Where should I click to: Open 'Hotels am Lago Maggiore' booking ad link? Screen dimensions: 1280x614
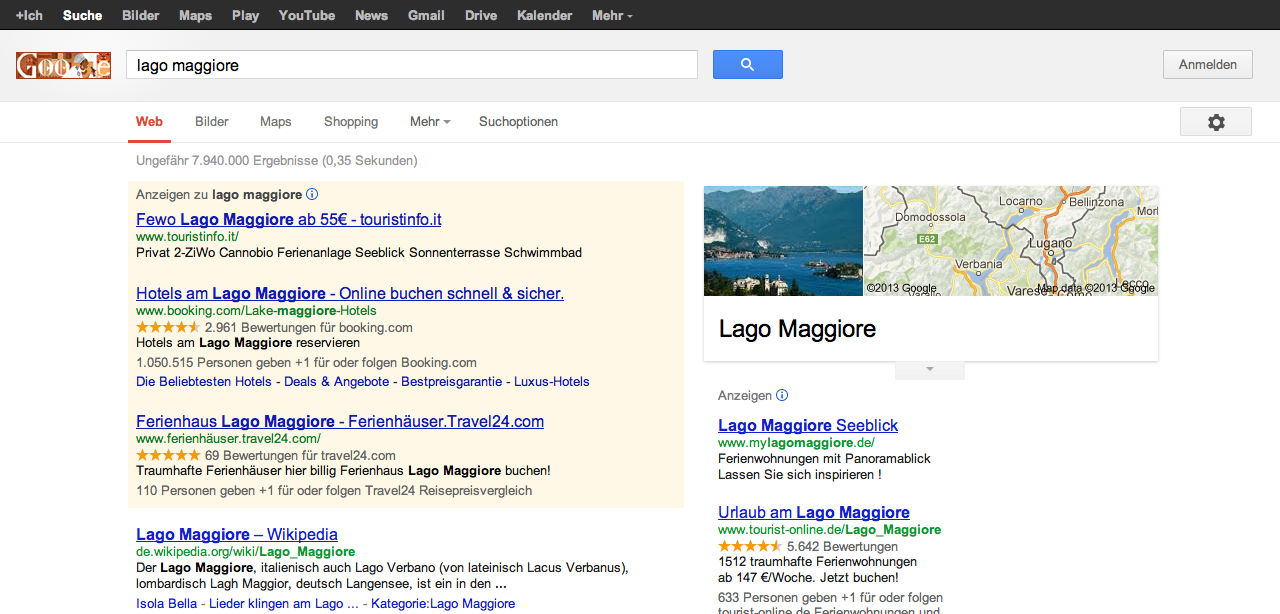point(350,293)
